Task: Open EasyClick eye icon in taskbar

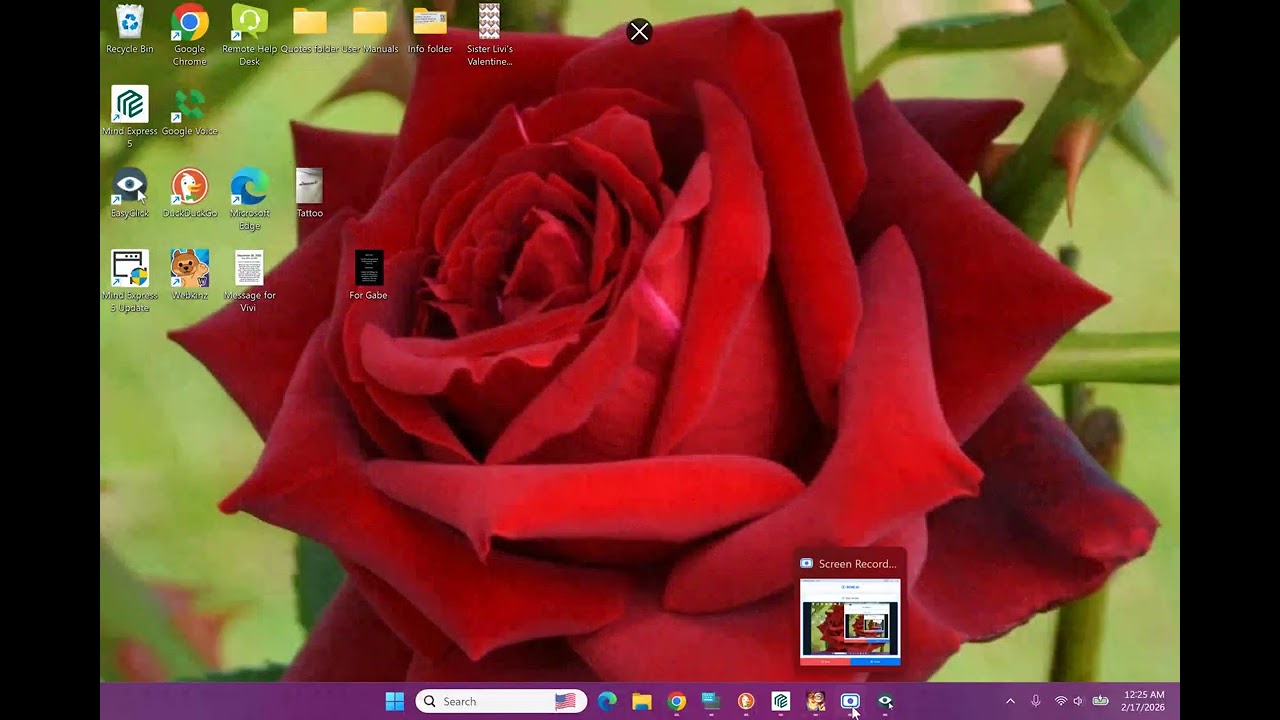Action: coord(885,701)
